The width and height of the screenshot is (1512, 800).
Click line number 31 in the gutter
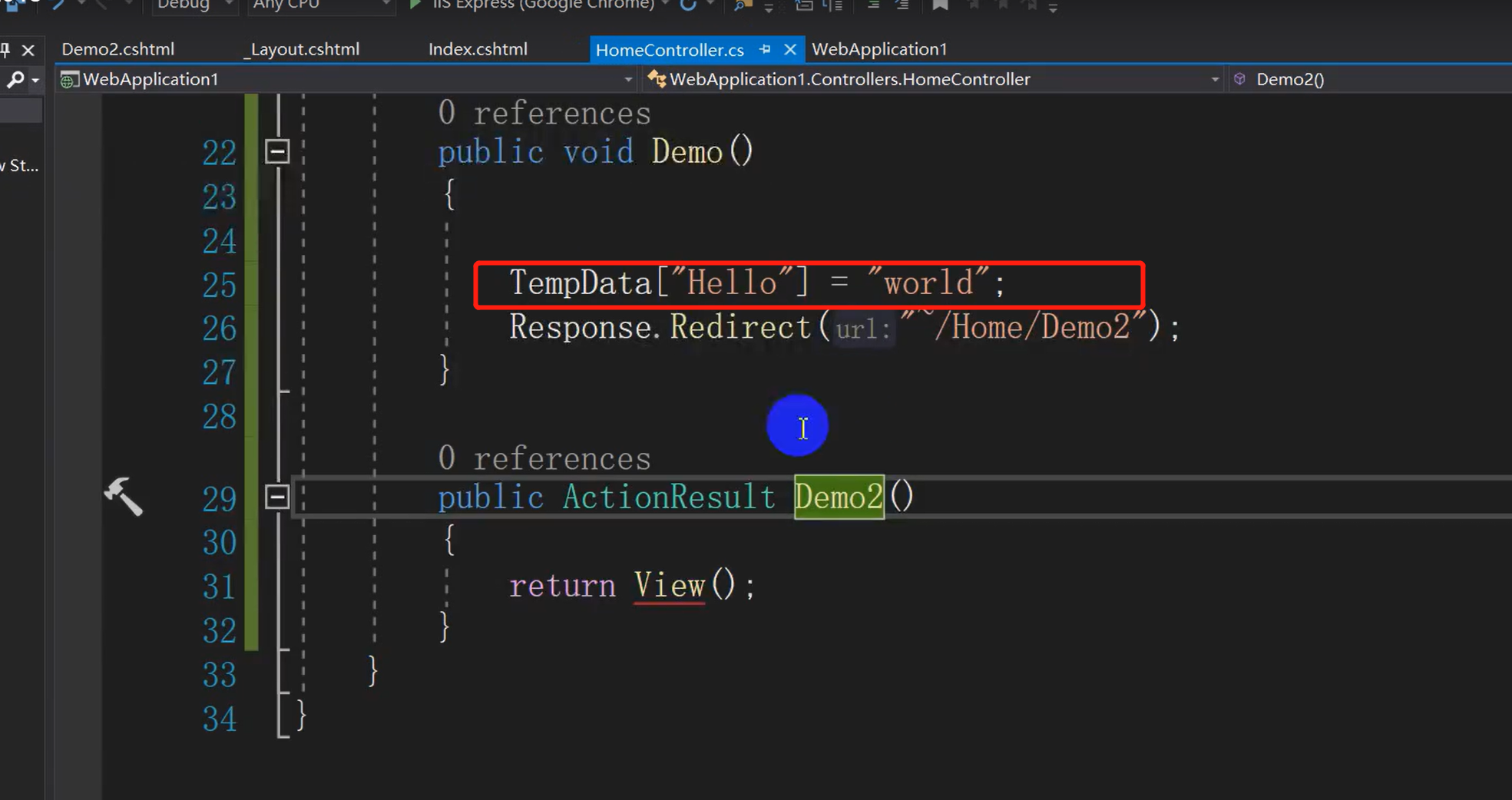(220, 587)
